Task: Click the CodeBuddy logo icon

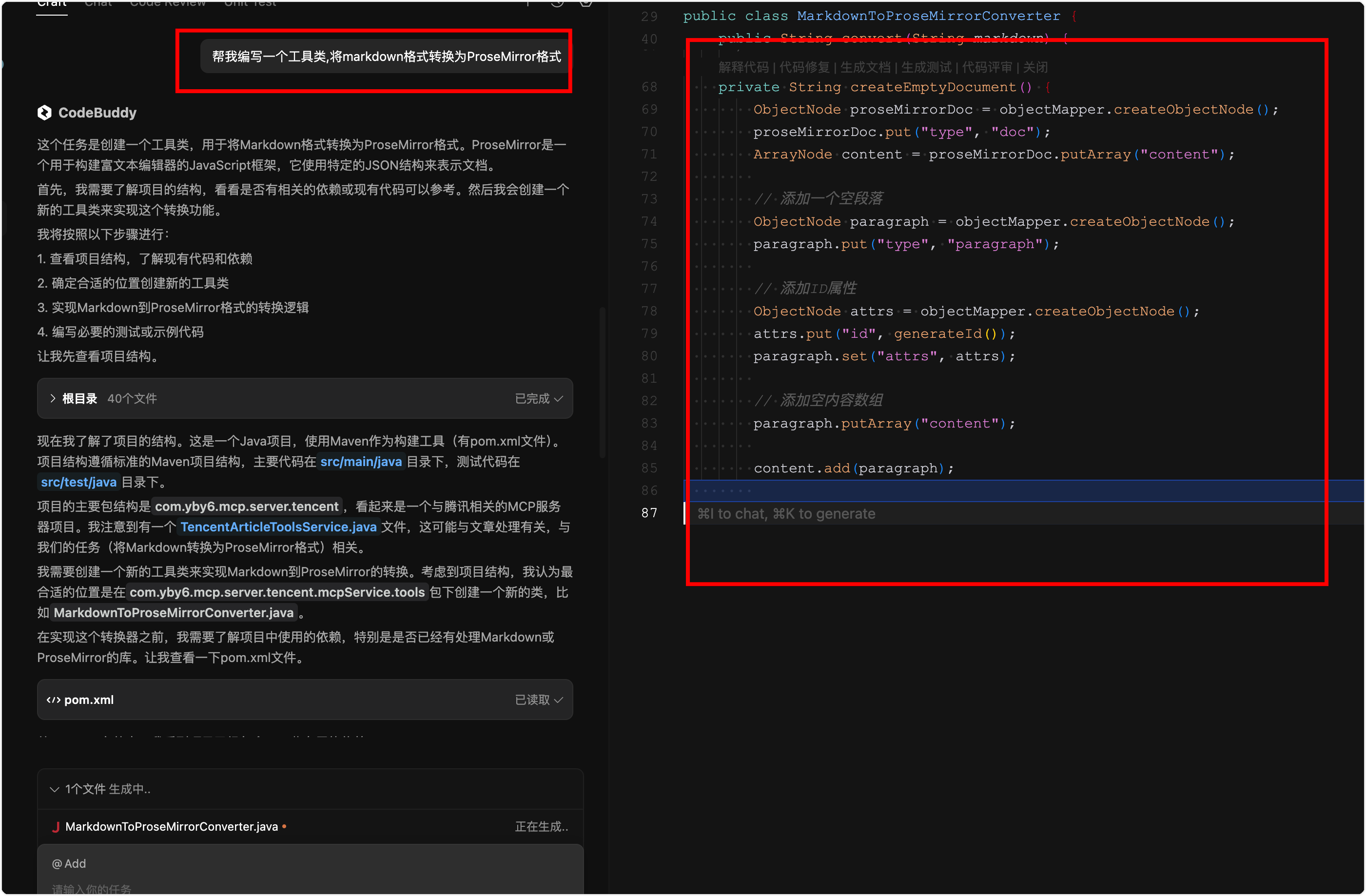Action: pos(45,113)
